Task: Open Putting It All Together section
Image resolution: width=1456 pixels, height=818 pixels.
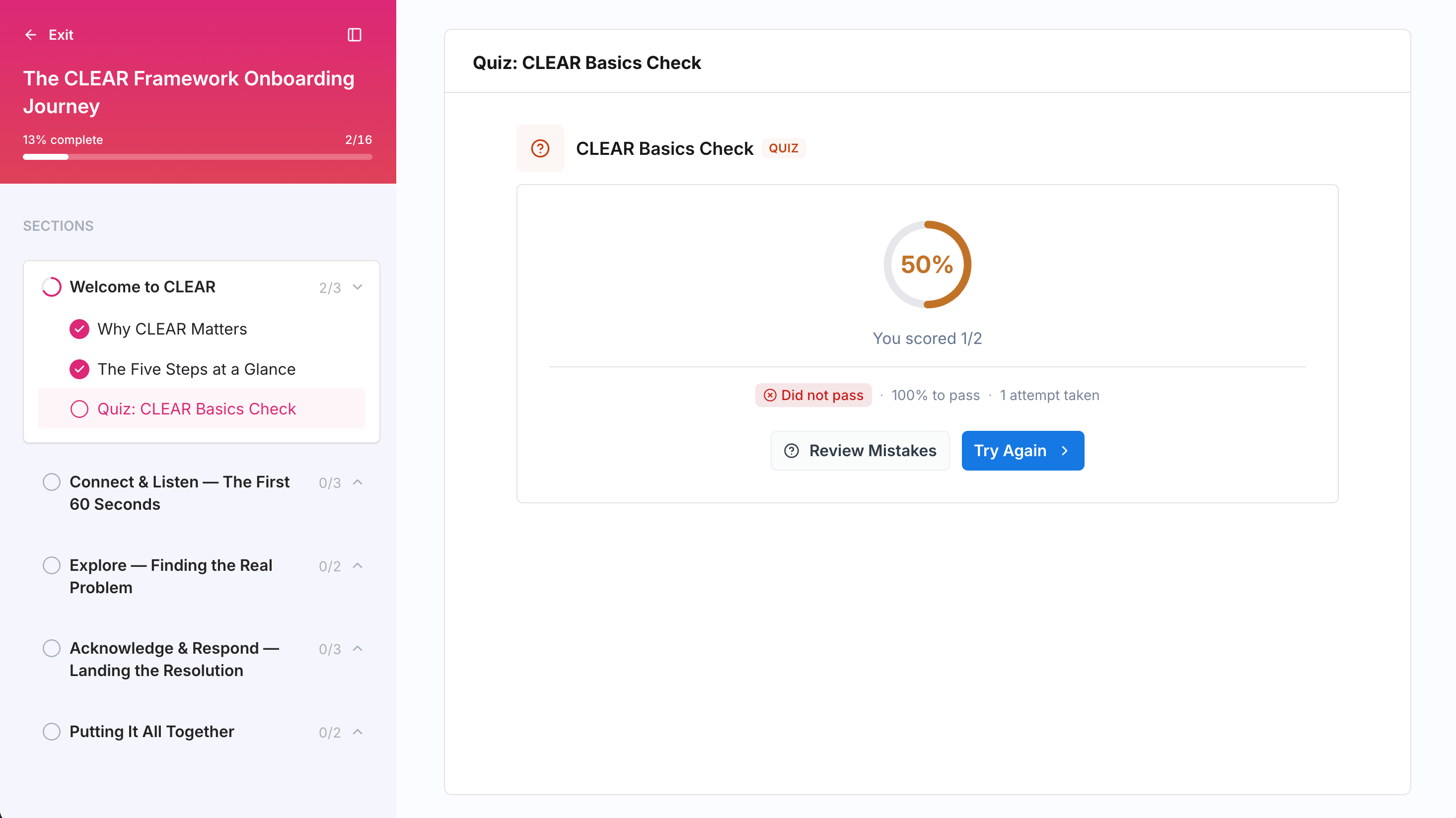Action: (x=151, y=732)
